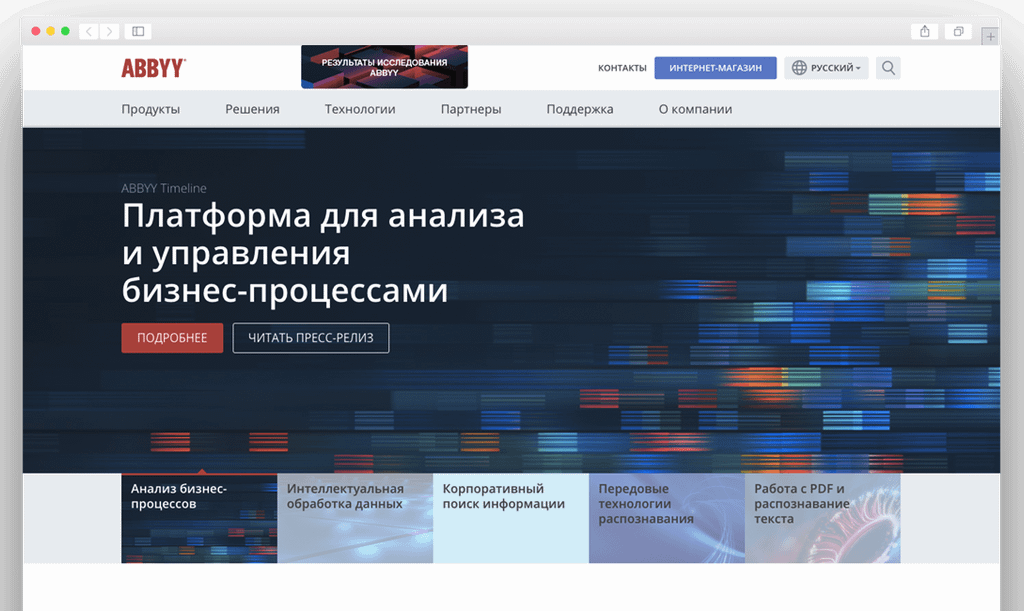Select the Работа с PDF tile
The width and height of the screenshot is (1024, 611).
click(x=822, y=518)
